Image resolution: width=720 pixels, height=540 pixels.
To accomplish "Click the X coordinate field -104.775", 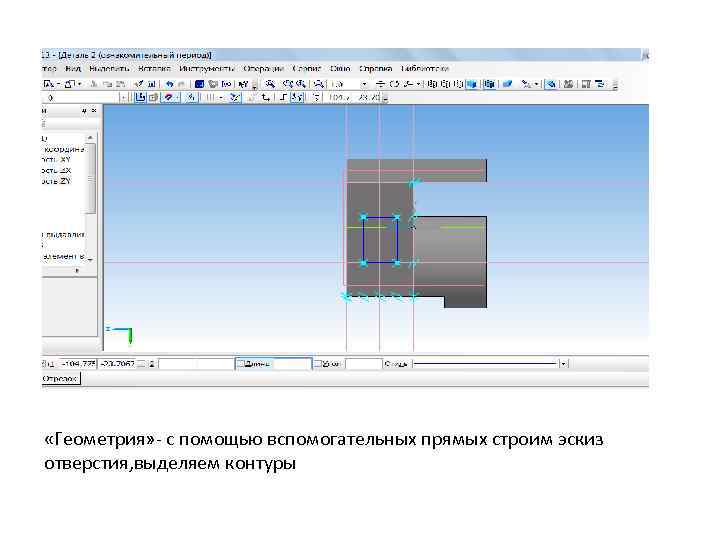I will (x=78, y=364).
